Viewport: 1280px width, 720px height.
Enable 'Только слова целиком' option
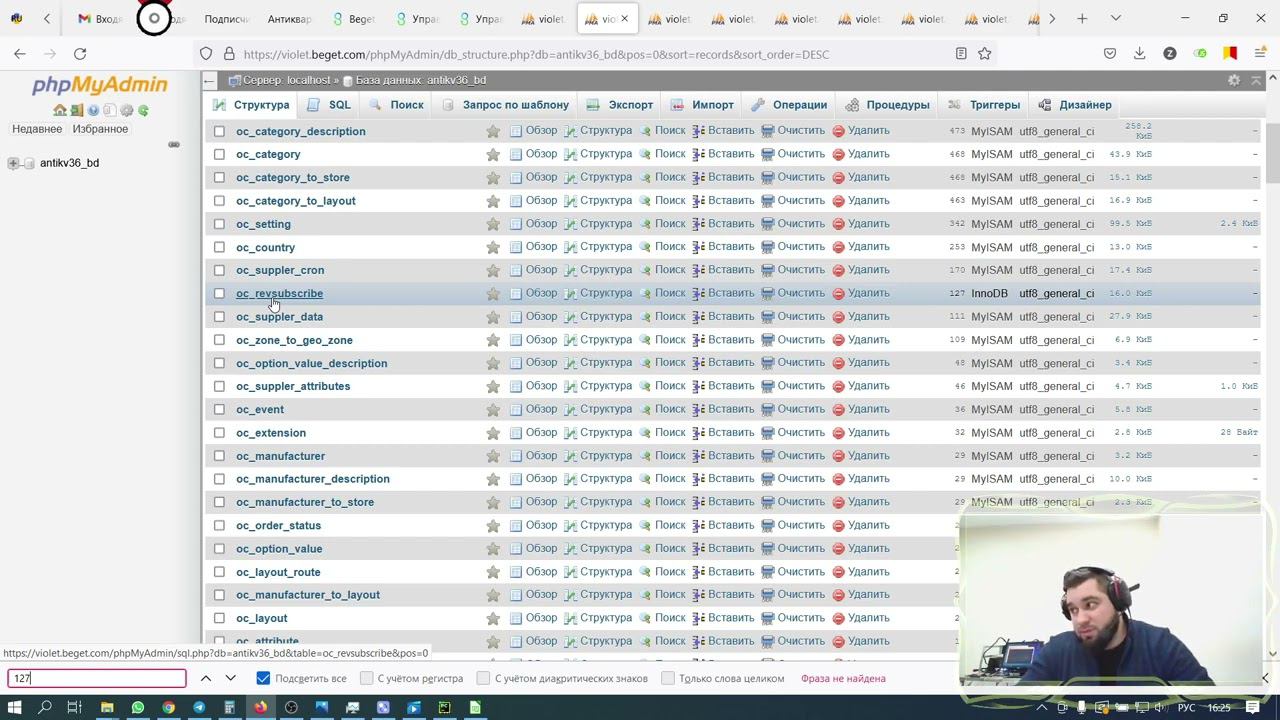667,678
